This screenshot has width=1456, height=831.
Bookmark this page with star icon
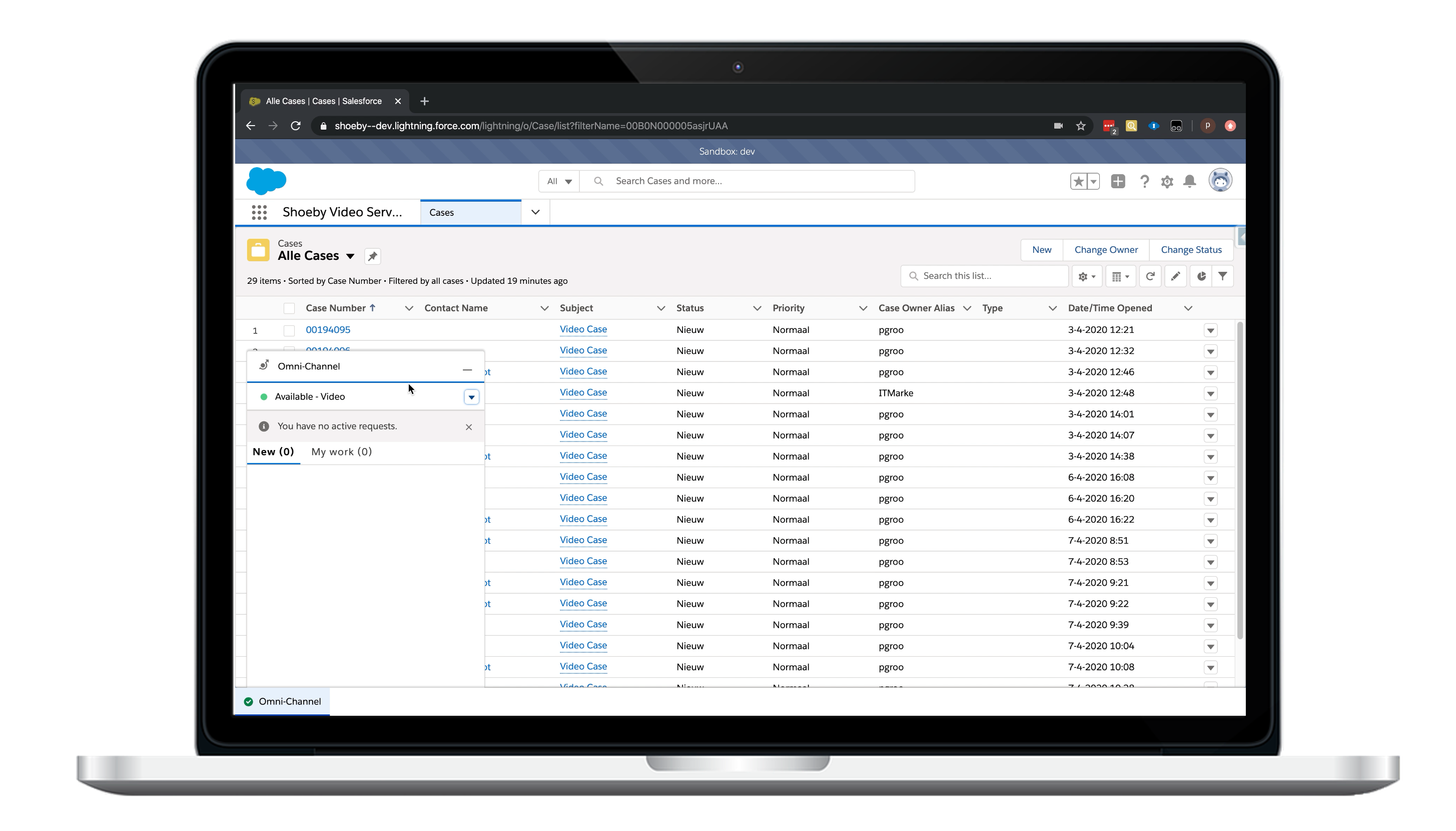(1080, 126)
